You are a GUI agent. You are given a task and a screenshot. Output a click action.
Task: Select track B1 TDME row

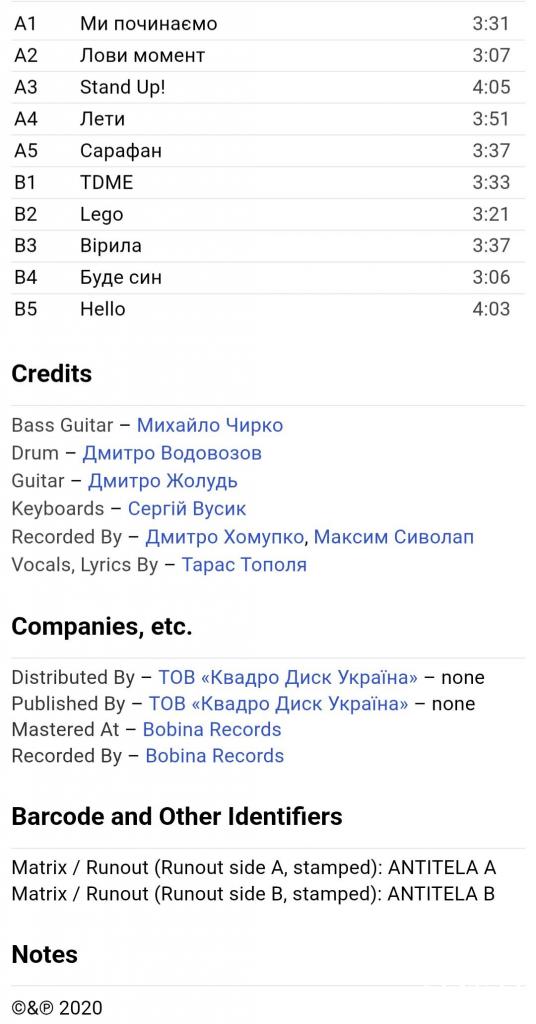[268, 182]
